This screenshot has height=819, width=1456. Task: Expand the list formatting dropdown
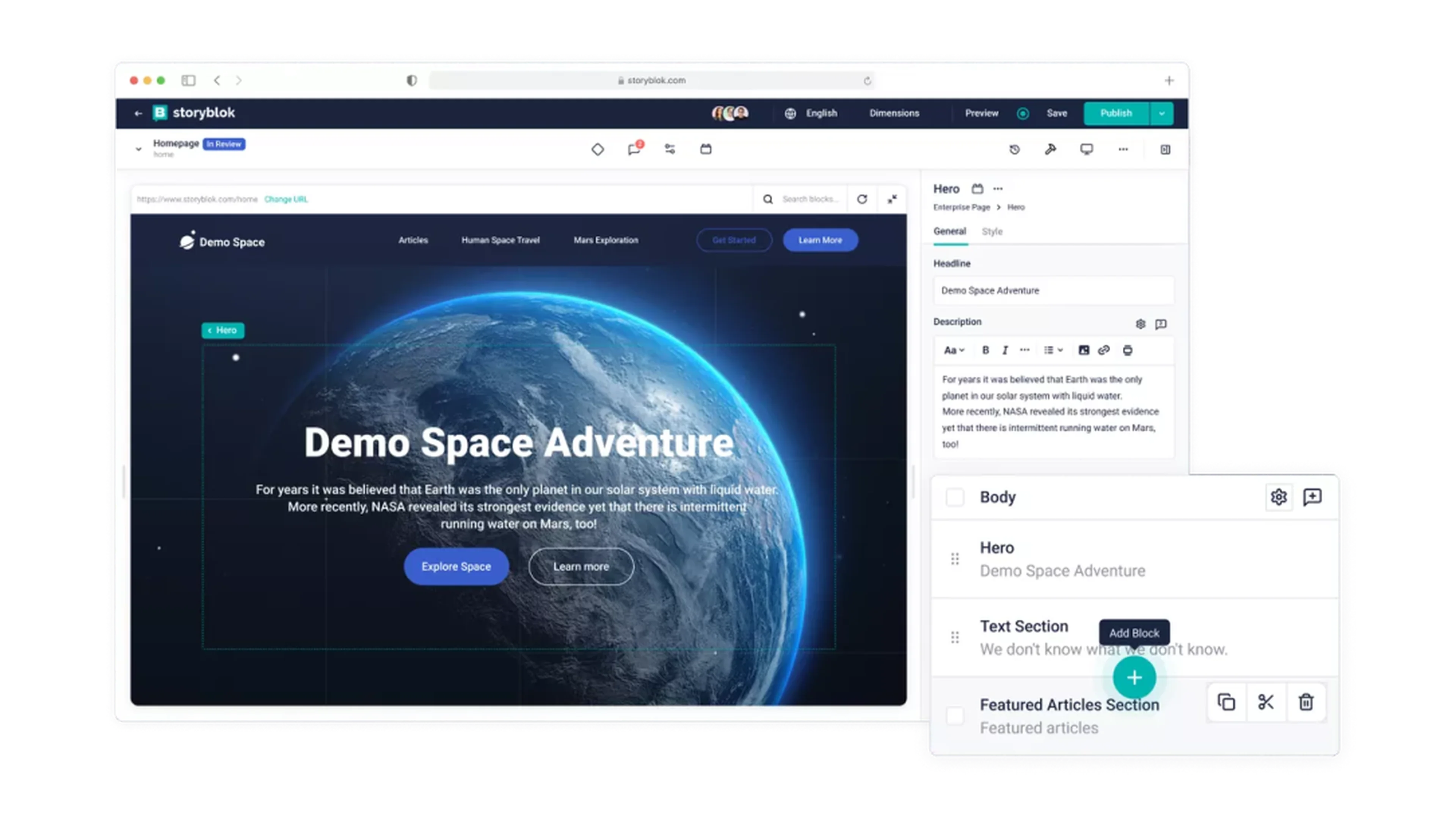point(1053,350)
